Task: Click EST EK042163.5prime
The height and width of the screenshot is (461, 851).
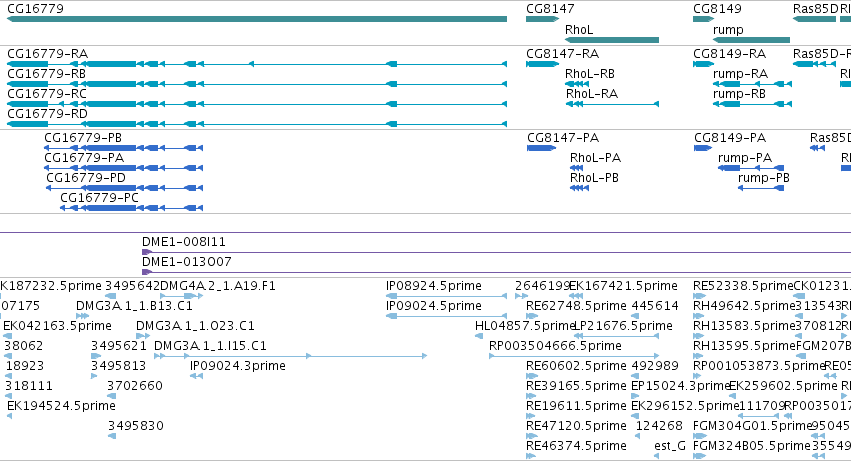Action: click(x=7, y=336)
